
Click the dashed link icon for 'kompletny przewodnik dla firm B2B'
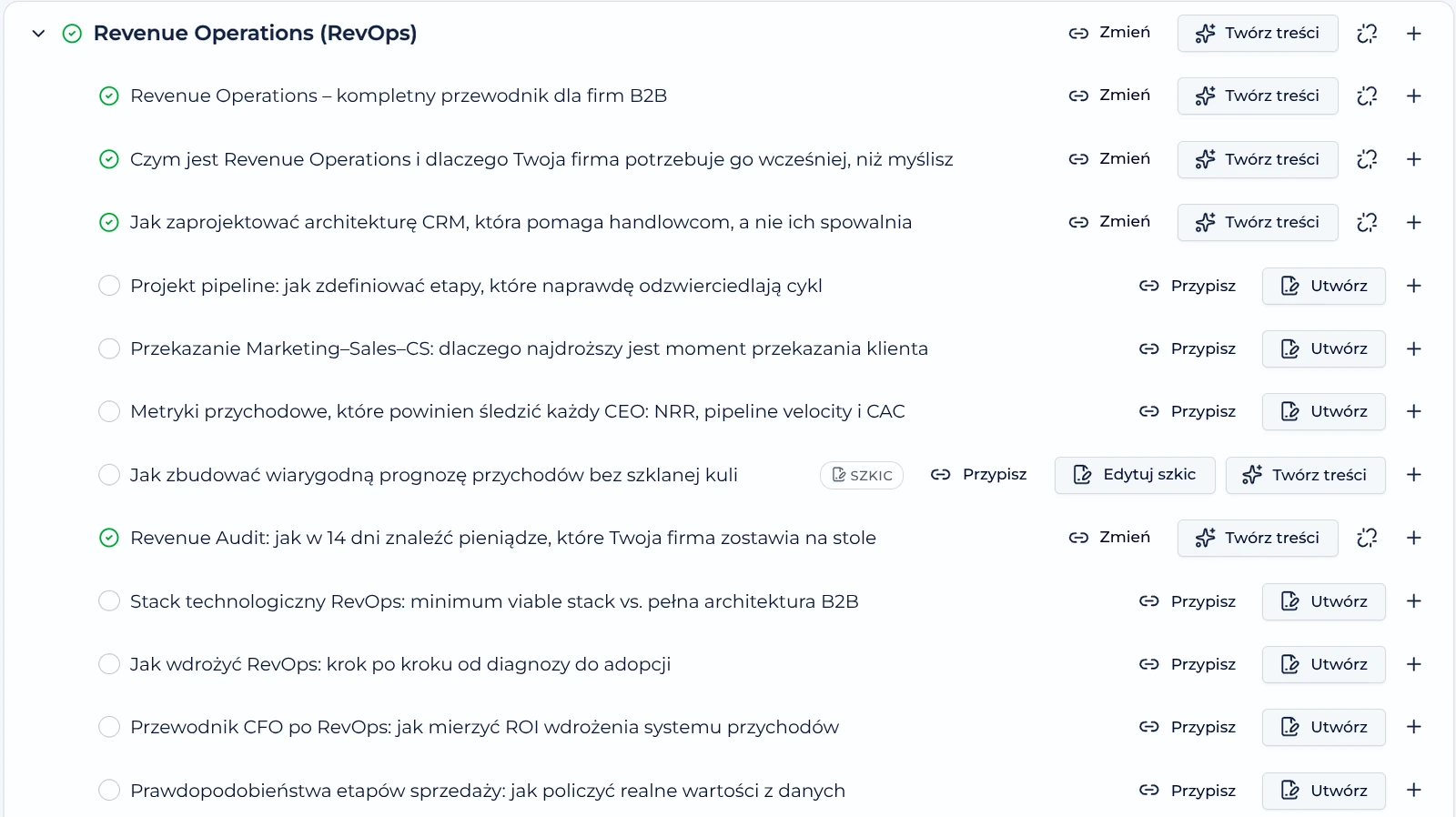1367,96
